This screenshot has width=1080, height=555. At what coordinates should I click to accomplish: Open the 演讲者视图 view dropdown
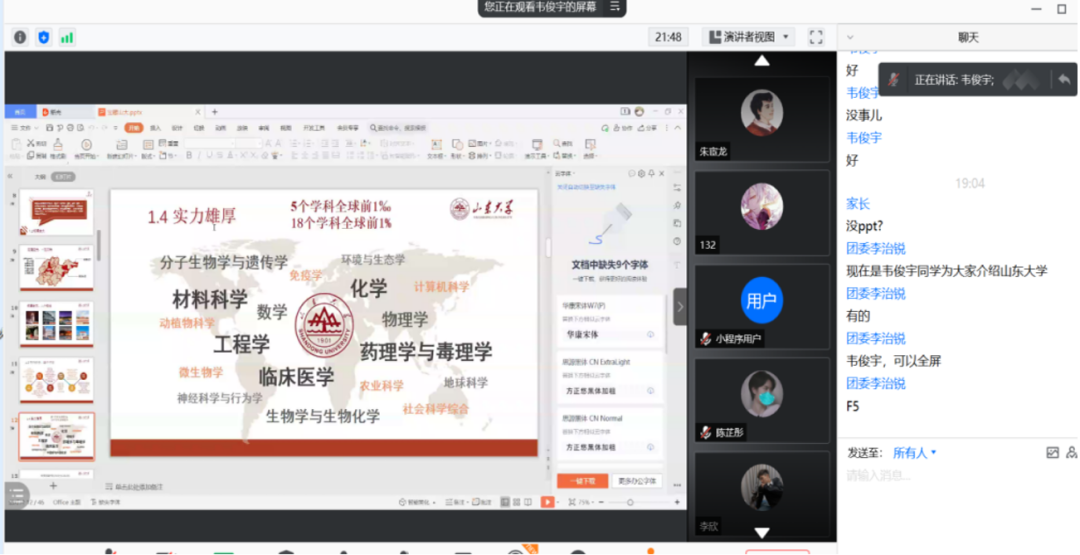[749, 37]
